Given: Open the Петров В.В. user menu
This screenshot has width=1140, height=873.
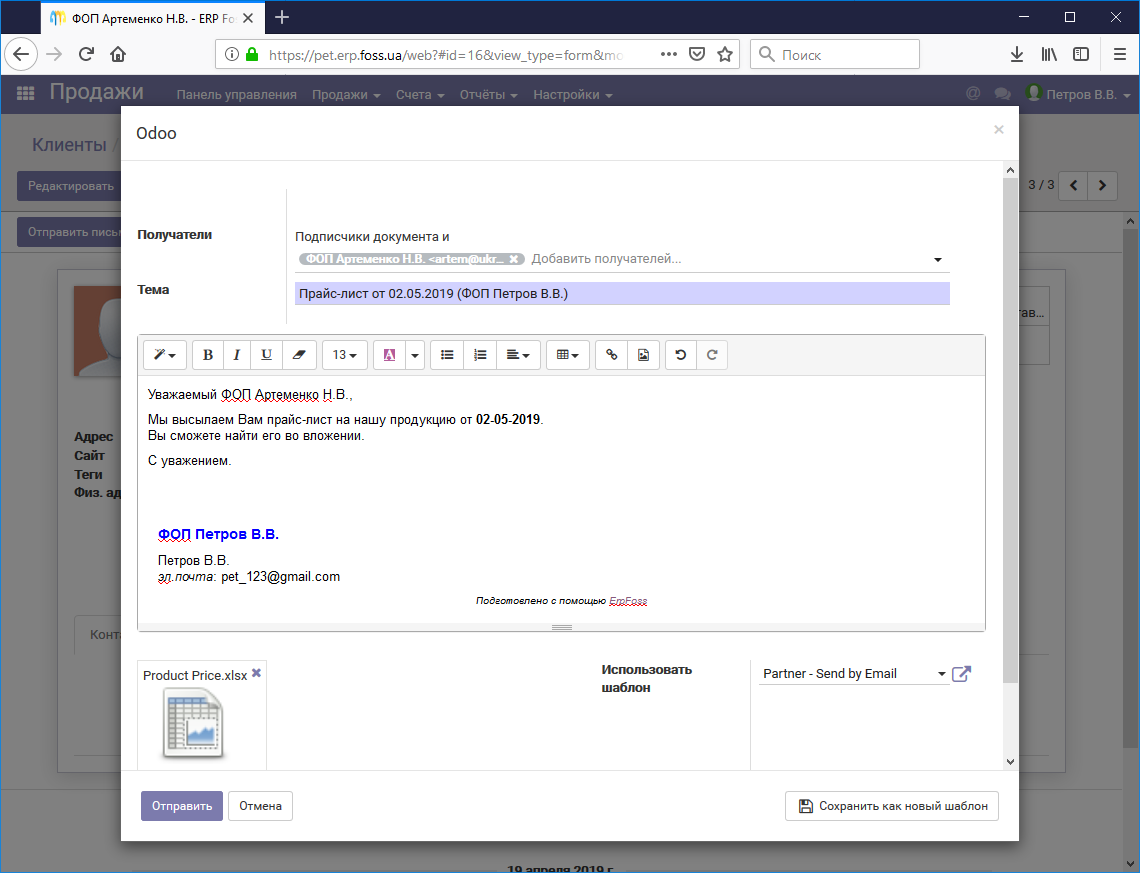Looking at the screenshot, I should click(1079, 94).
